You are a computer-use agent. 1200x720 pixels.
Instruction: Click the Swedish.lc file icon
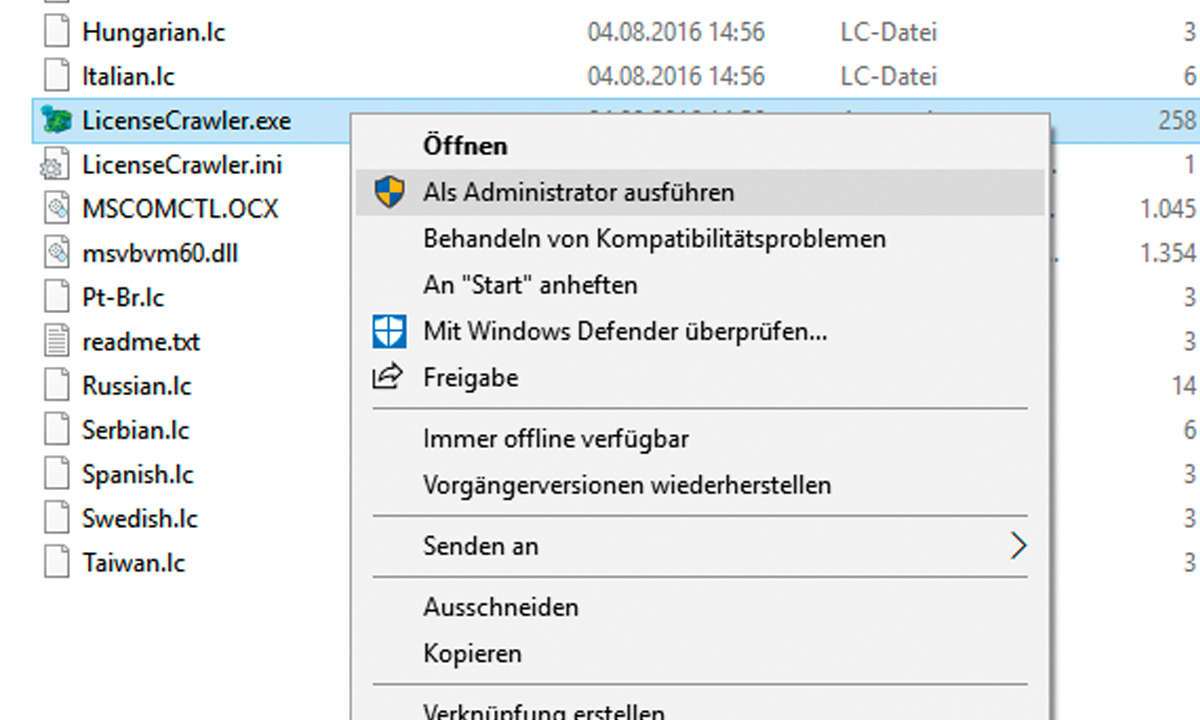[x=55, y=517]
